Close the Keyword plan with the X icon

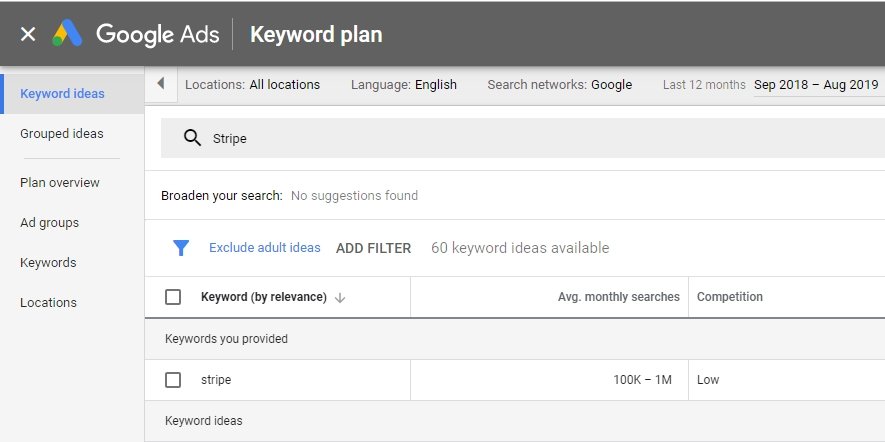28,34
